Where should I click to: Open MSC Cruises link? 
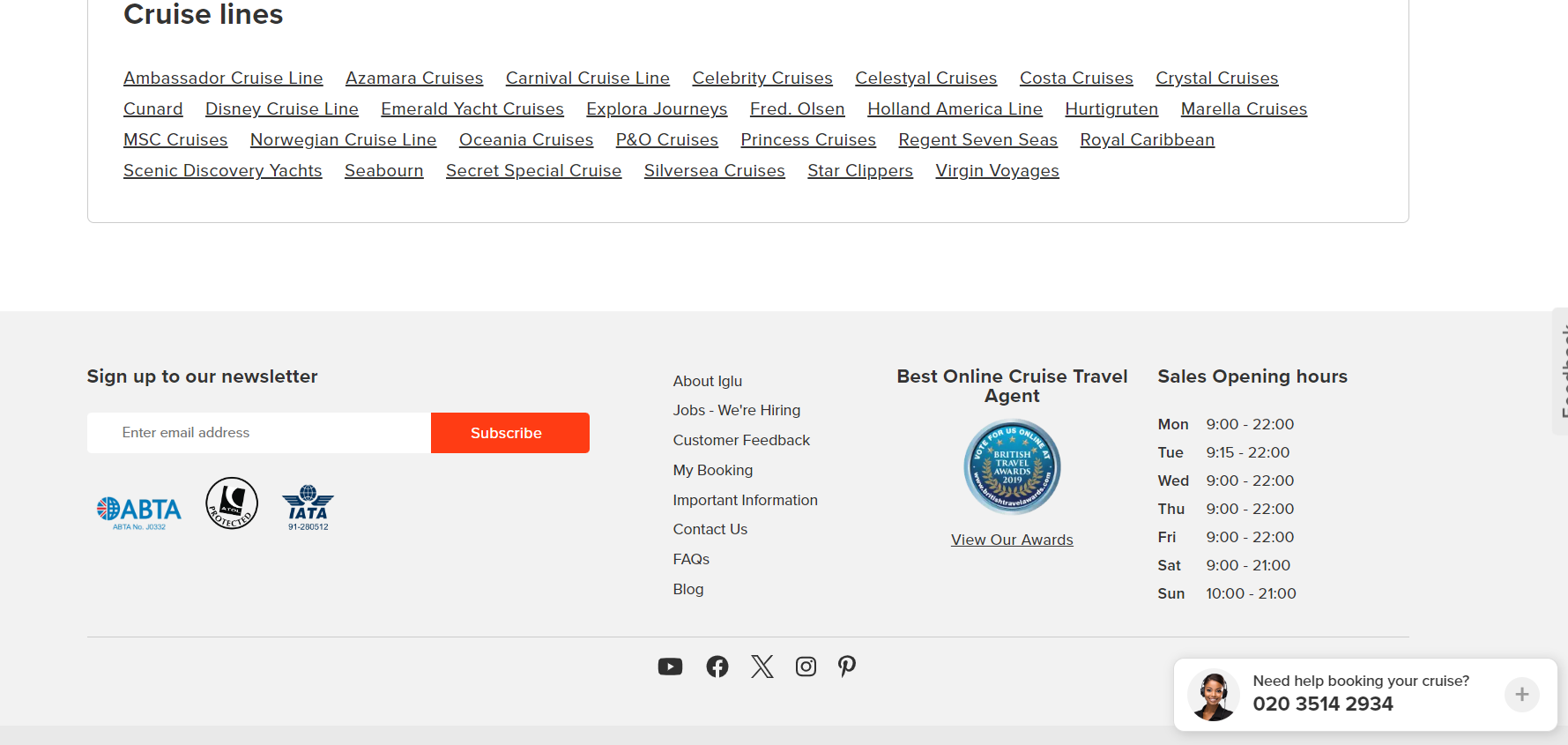click(175, 139)
